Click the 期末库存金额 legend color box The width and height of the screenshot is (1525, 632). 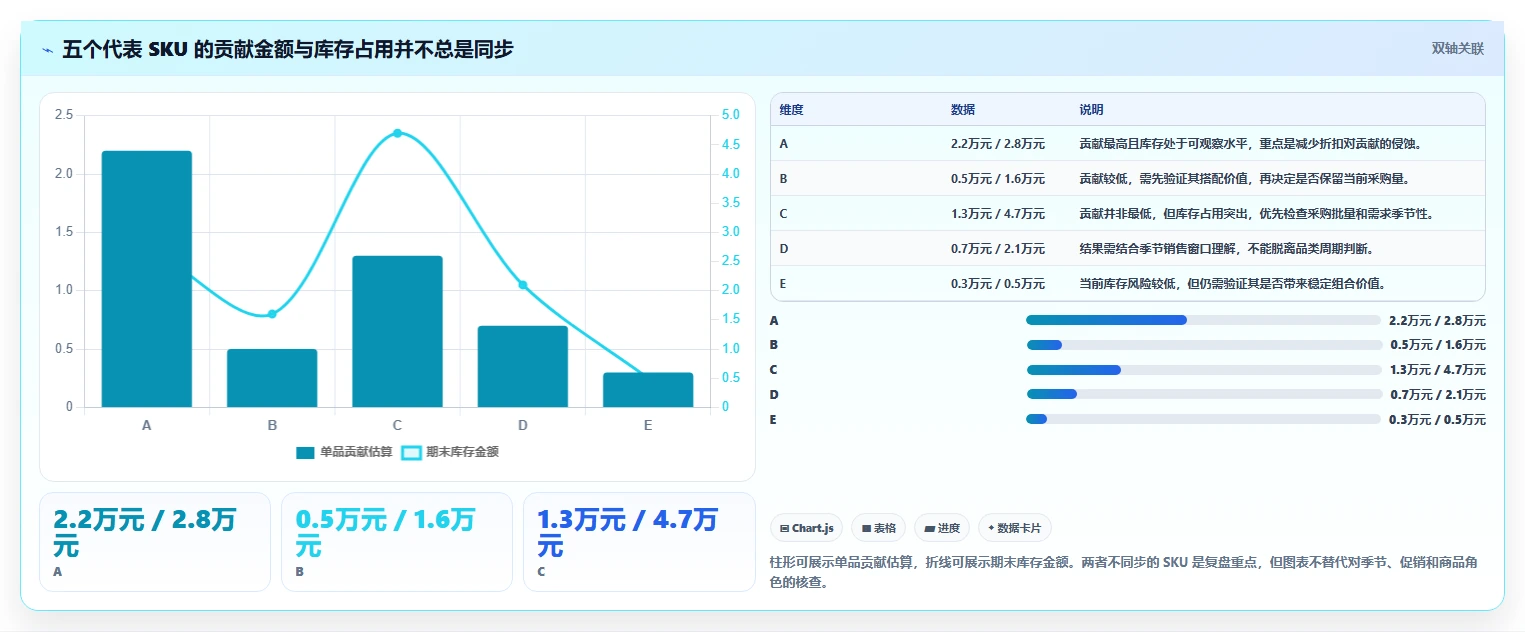tap(411, 453)
